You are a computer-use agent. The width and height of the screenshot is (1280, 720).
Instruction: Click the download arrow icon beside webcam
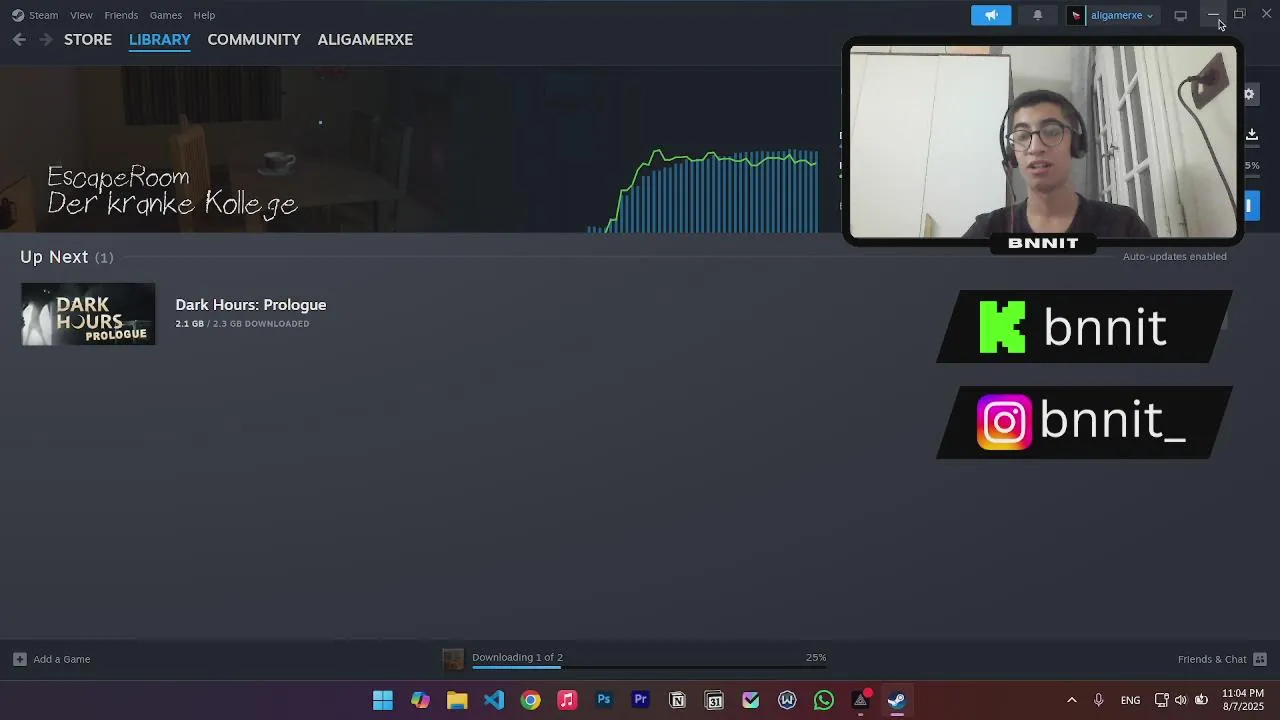pos(1251,133)
